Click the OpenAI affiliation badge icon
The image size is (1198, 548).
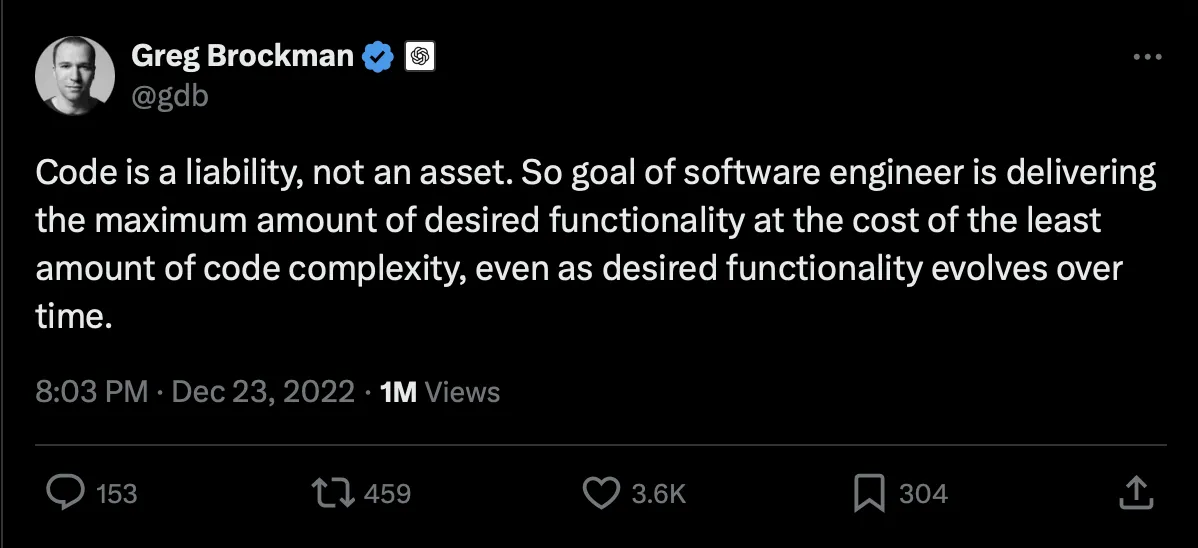[x=419, y=57]
